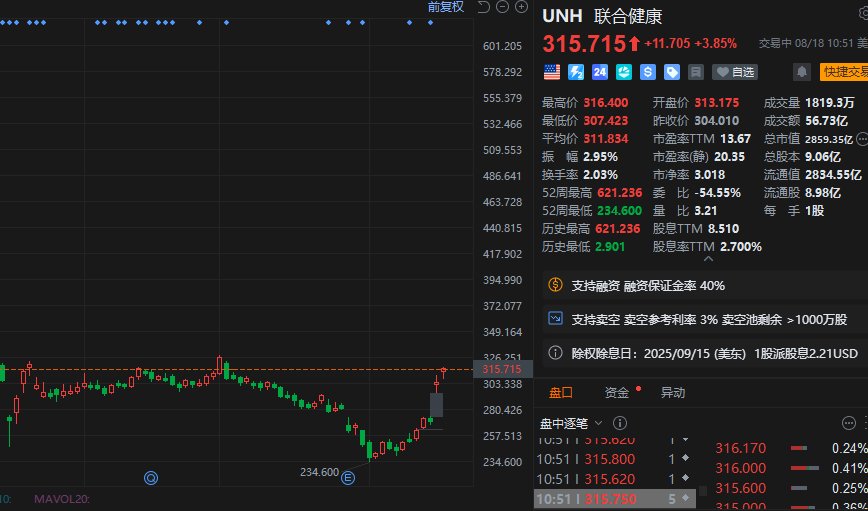Click the teal pie chart icon
The width and height of the screenshot is (868, 511).
(624, 72)
